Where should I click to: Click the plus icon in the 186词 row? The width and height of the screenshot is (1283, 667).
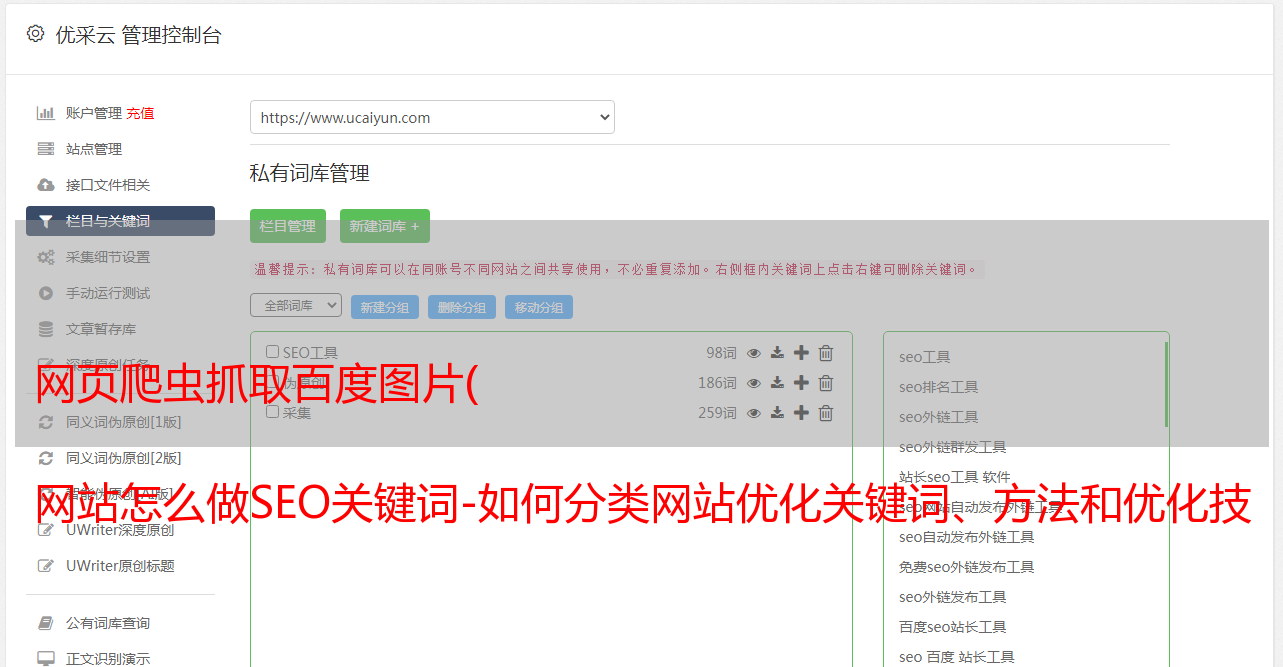[801, 383]
